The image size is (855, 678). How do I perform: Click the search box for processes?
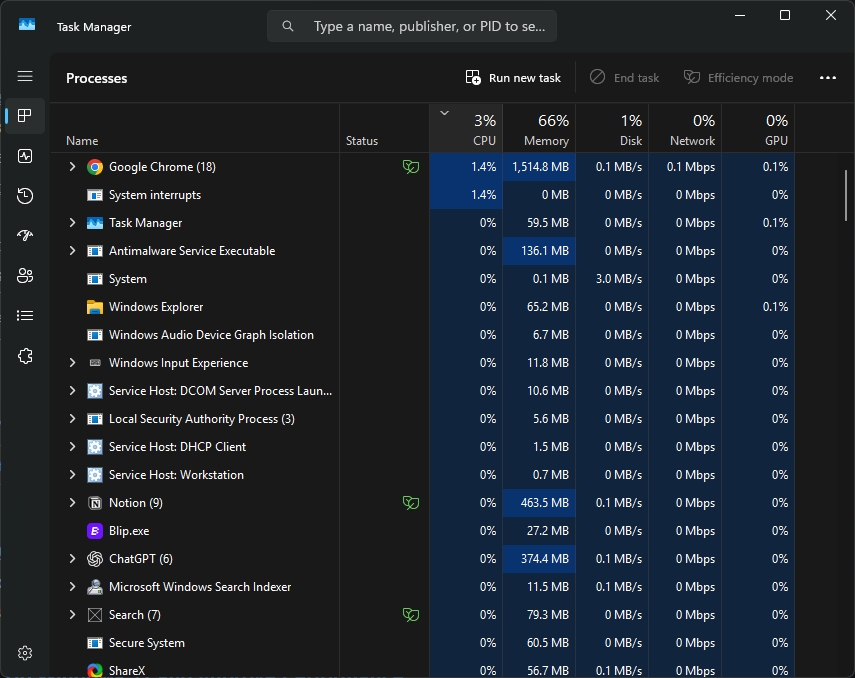point(412,27)
